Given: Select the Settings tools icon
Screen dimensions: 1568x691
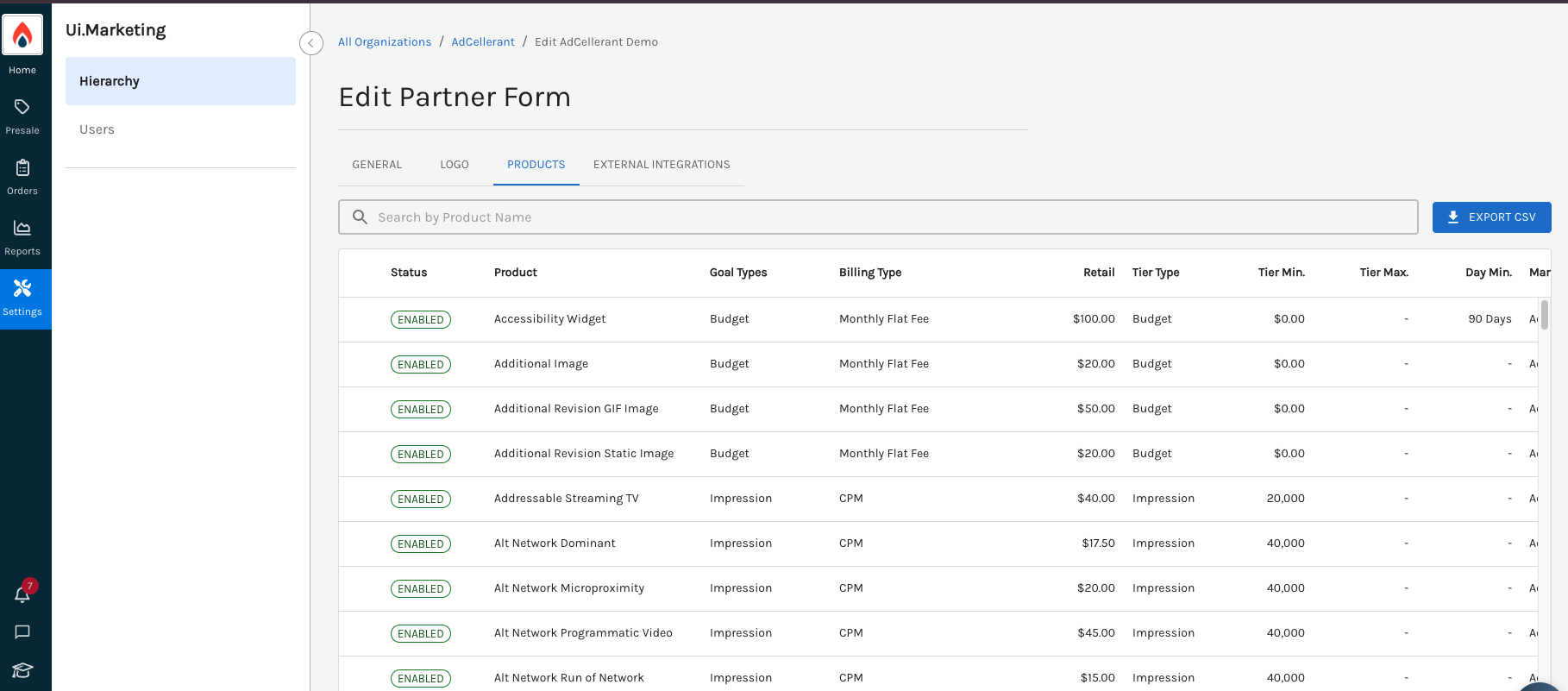Looking at the screenshot, I should point(22,288).
